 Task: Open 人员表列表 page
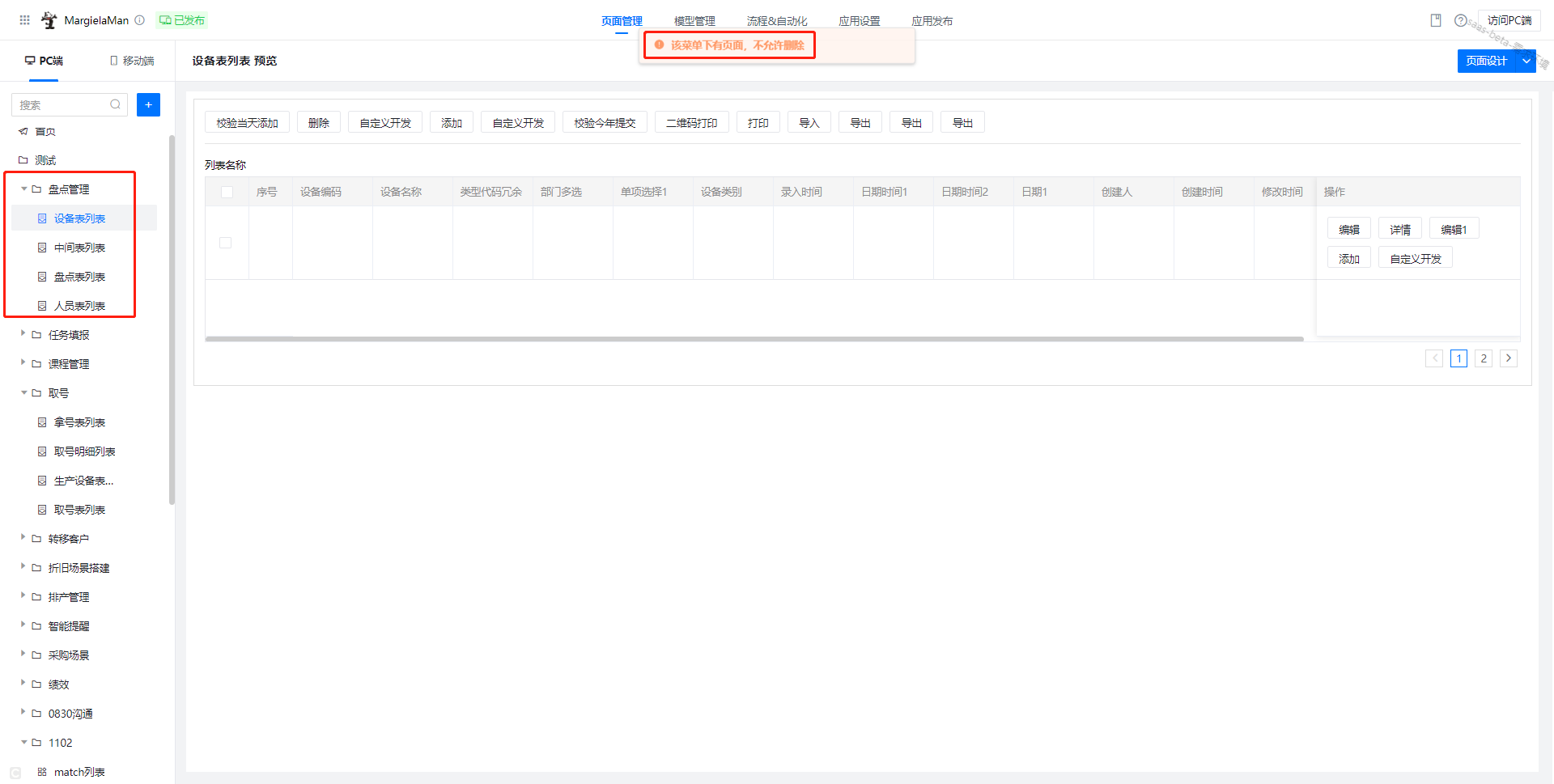pyautogui.click(x=79, y=306)
